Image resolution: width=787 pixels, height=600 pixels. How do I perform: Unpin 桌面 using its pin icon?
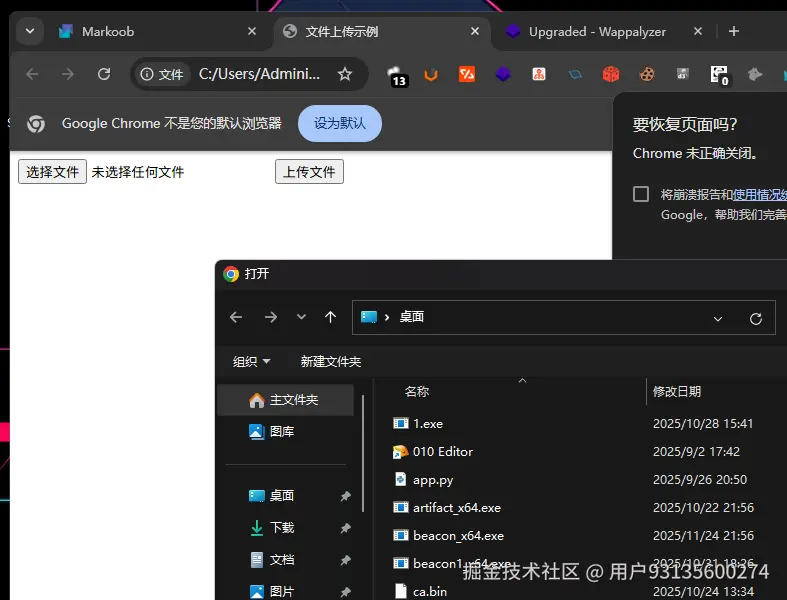click(345, 496)
